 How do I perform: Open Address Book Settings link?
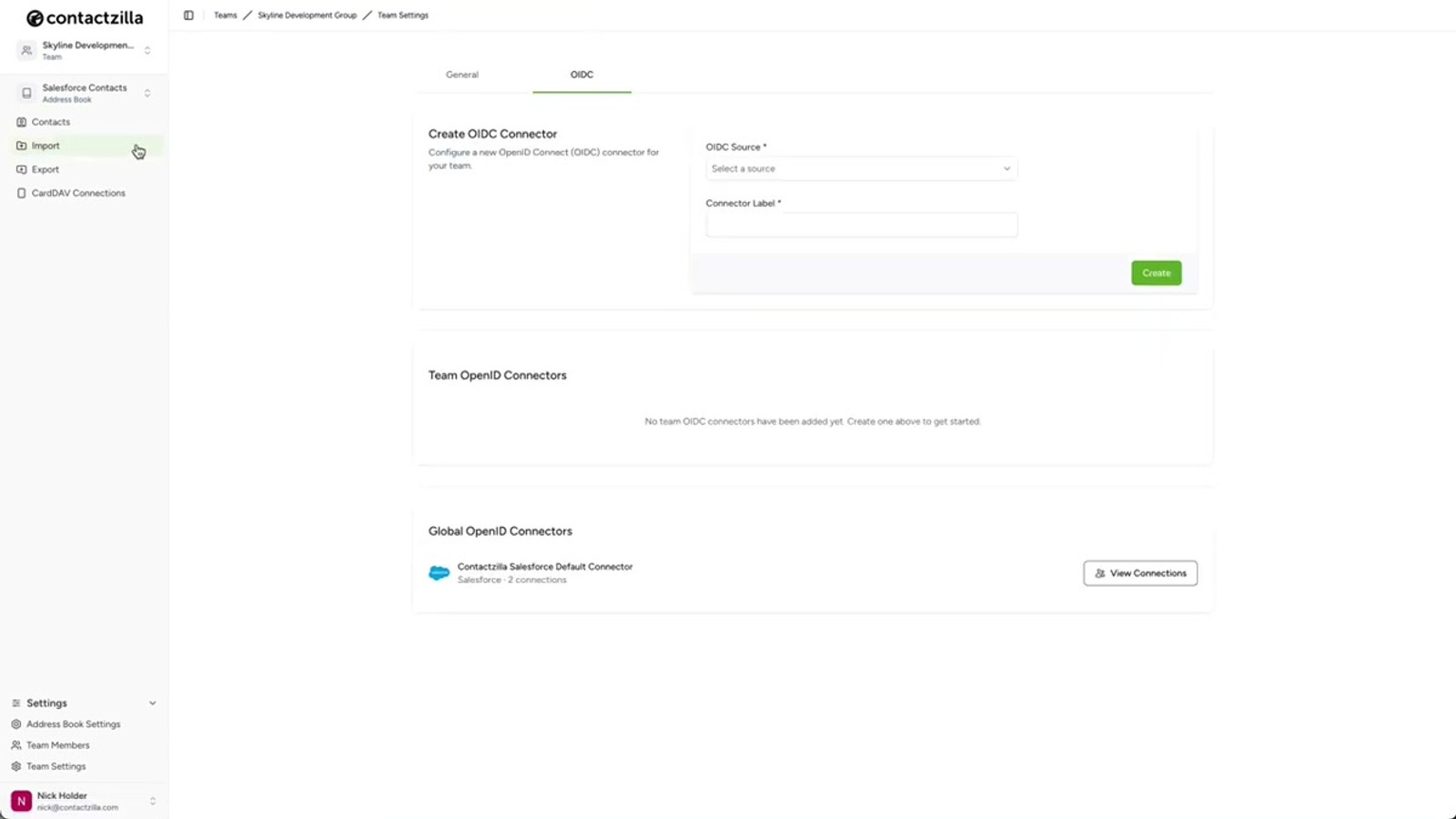point(73,724)
